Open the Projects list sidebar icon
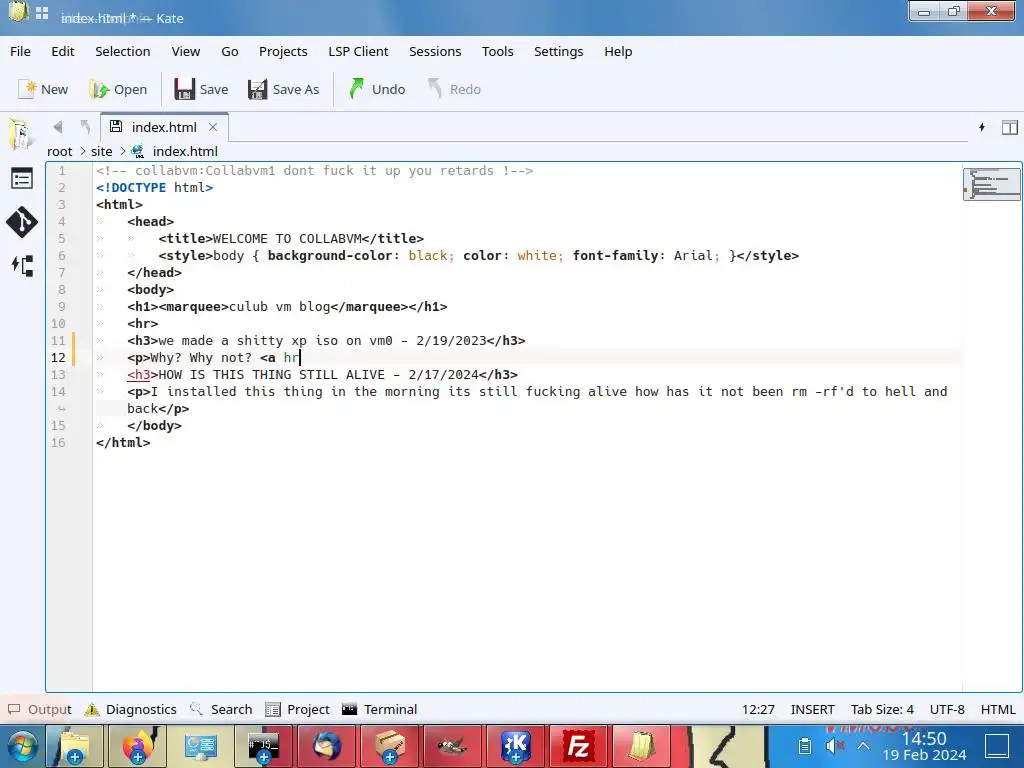 (x=22, y=178)
